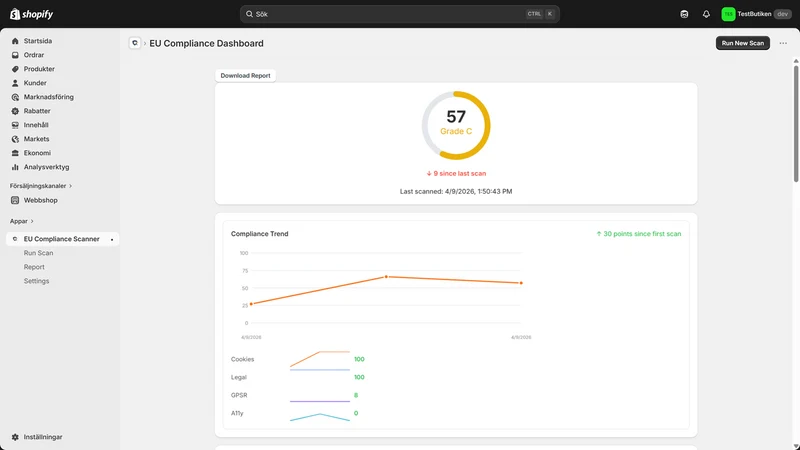Viewport: 800px width, 450px height.
Task: Click the Innehåll content icon
Action: click(15, 125)
